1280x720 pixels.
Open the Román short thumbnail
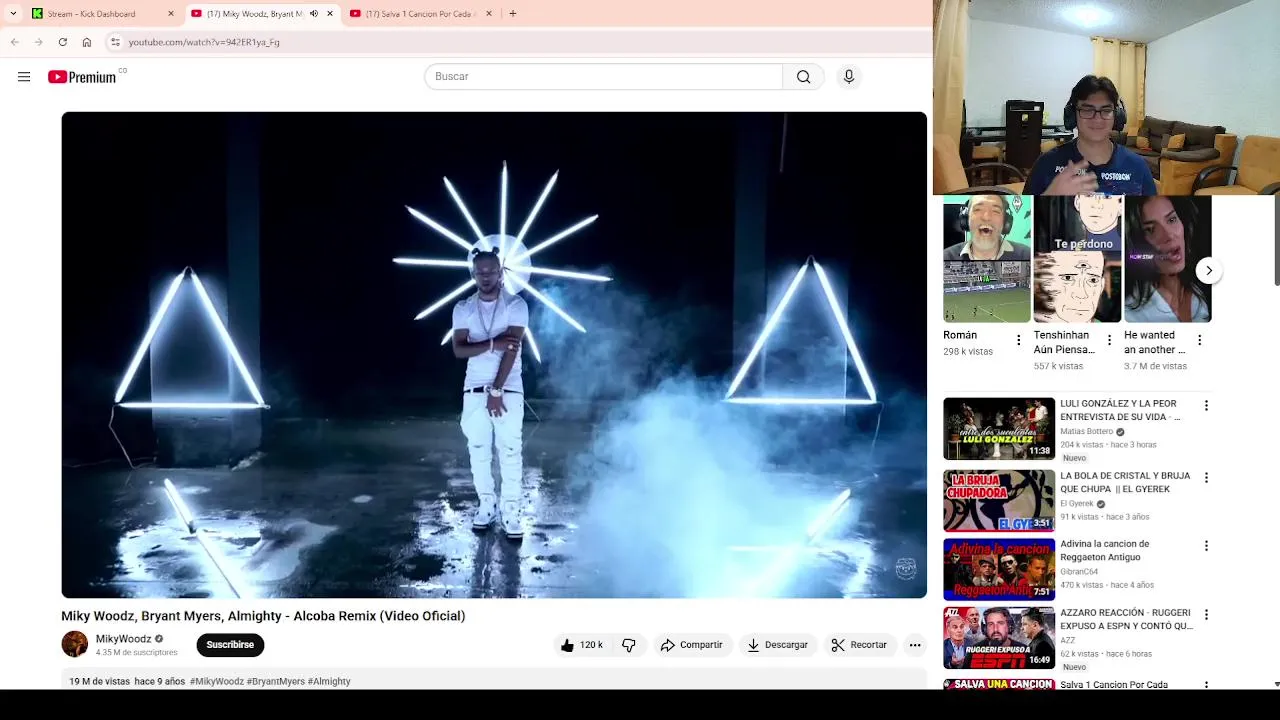tap(987, 259)
